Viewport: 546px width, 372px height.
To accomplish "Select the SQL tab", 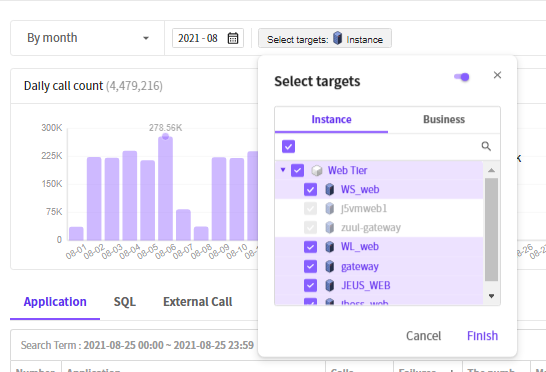I will coord(125,302).
